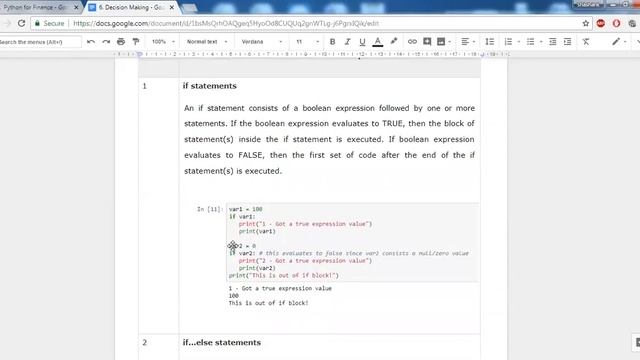Select the 6. Decision Making tab

pyautogui.click(x=131, y=7)
